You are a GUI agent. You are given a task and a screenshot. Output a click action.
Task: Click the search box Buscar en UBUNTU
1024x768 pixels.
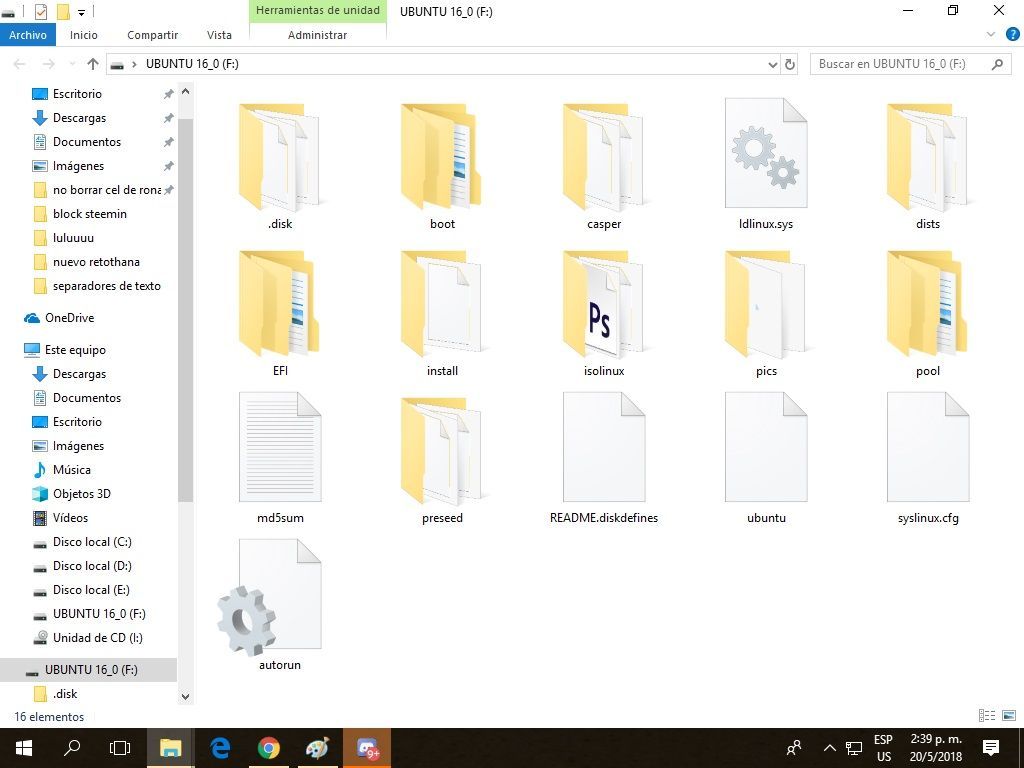(910, 64)
